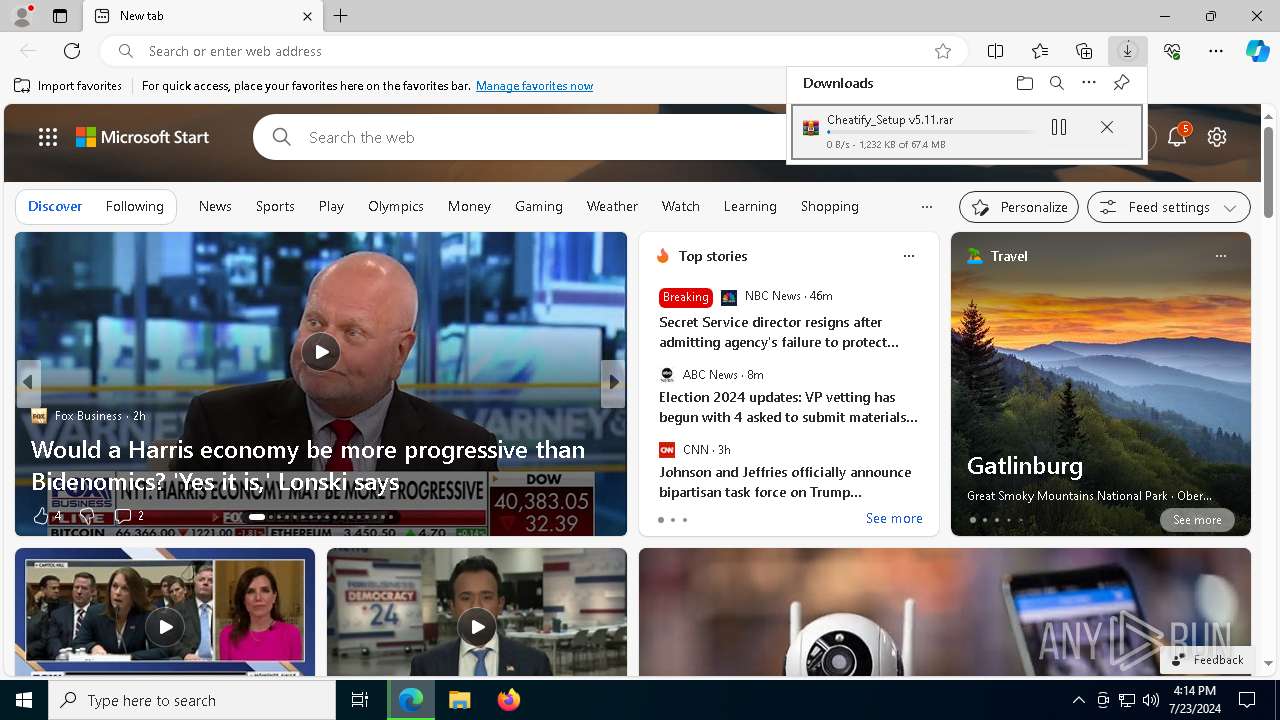Open Travel card options menu
This screenshot has height=720, width=1280.
click(x=1221, y=256)
